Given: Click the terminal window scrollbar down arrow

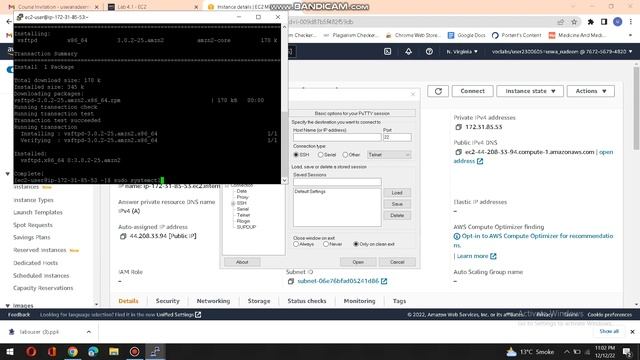Looking at the screenshot, I should point(284,180).
